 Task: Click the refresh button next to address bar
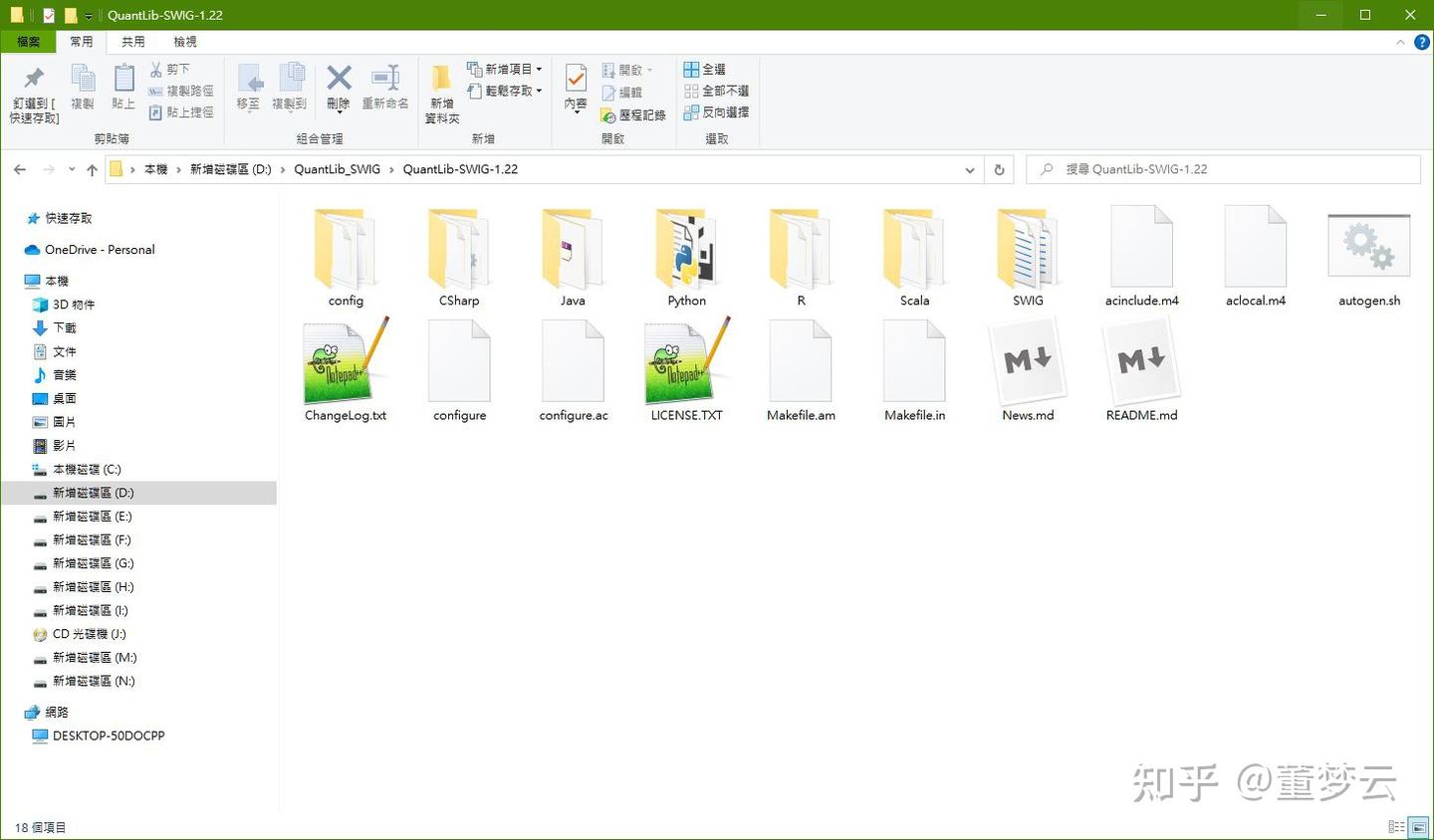[999, 169]
